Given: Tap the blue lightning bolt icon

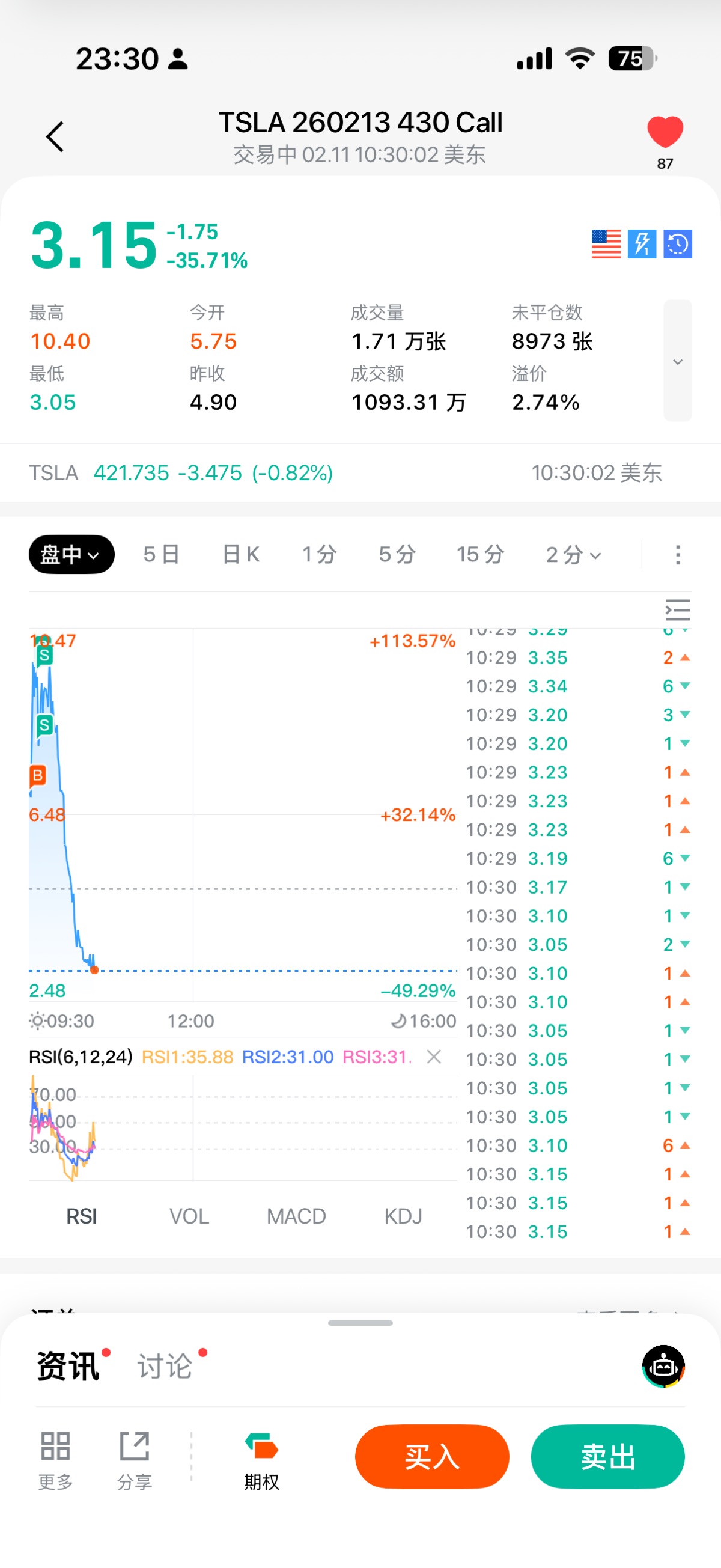Looking at the screenshot, I should point(642,244).
